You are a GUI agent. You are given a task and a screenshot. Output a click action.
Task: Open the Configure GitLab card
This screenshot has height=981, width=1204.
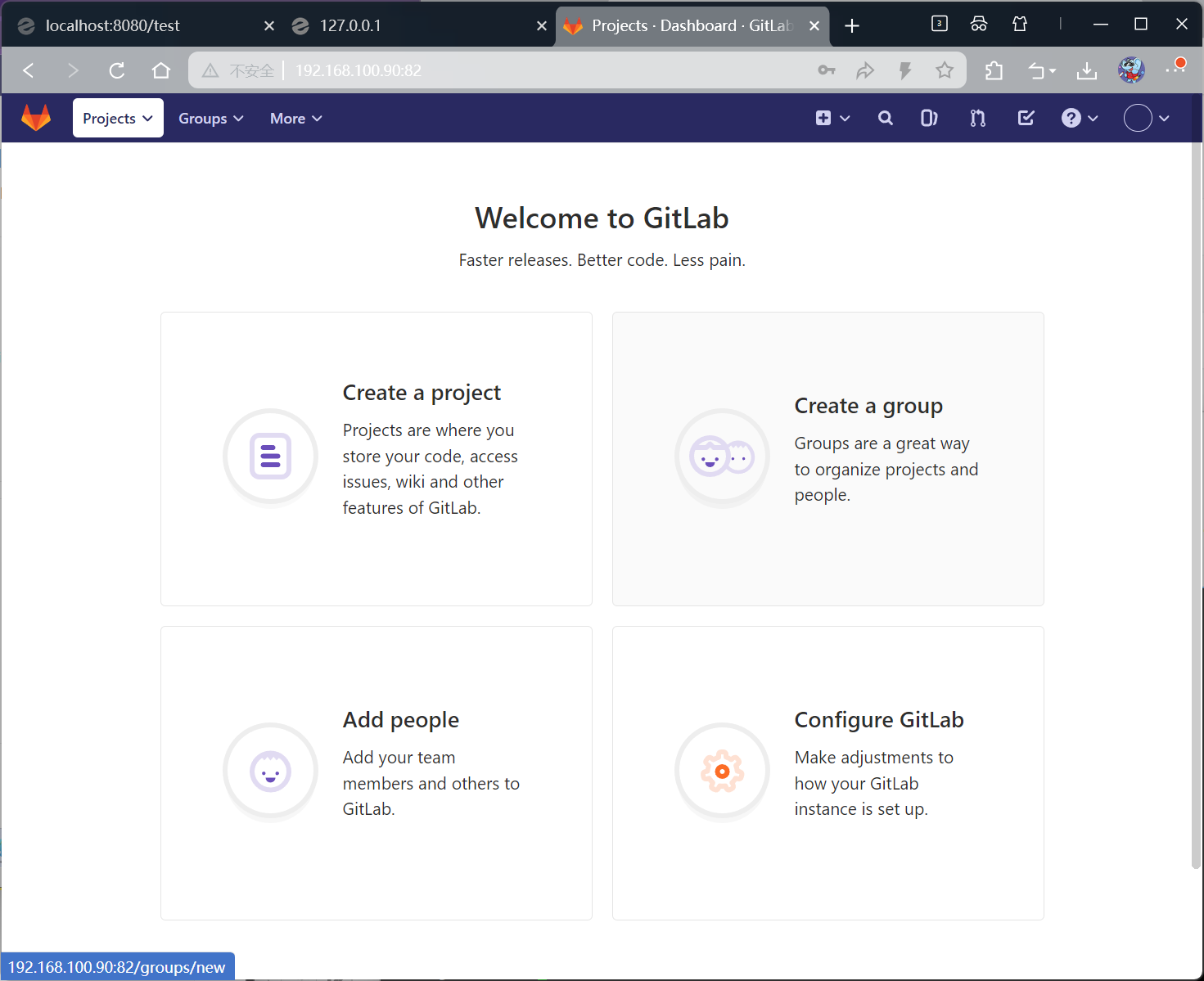point(828,773)
